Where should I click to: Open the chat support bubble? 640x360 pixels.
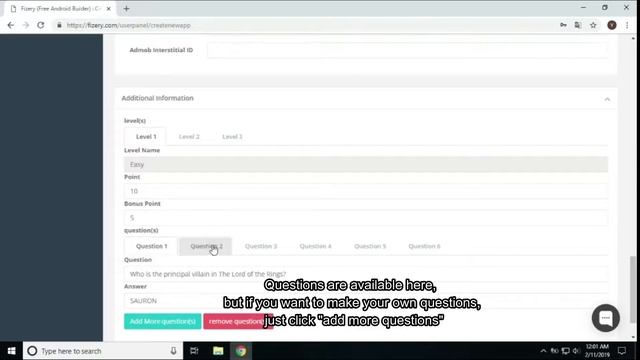[606, 318]
